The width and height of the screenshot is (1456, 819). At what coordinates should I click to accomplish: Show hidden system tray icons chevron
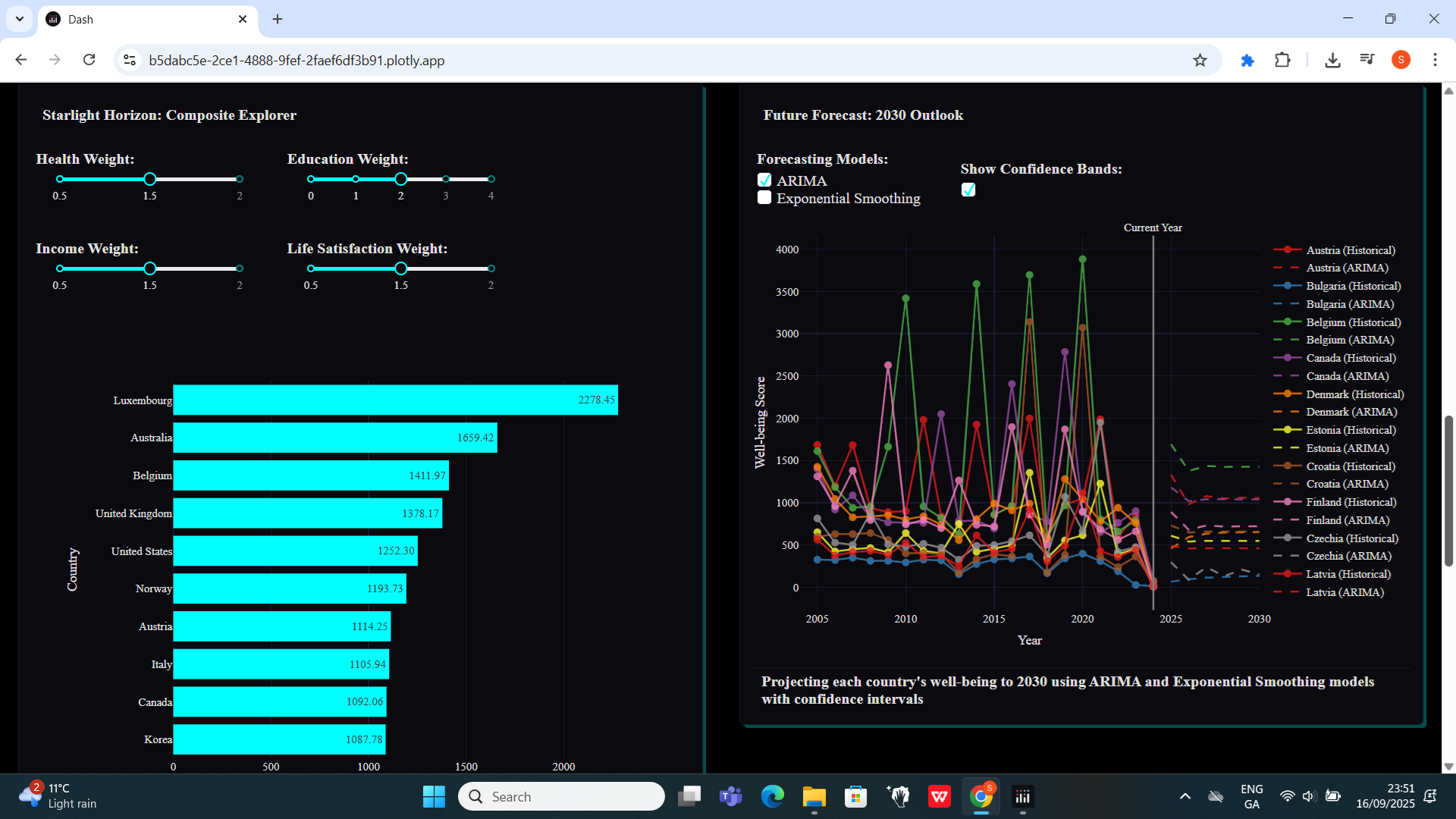tap(1185, 796)
